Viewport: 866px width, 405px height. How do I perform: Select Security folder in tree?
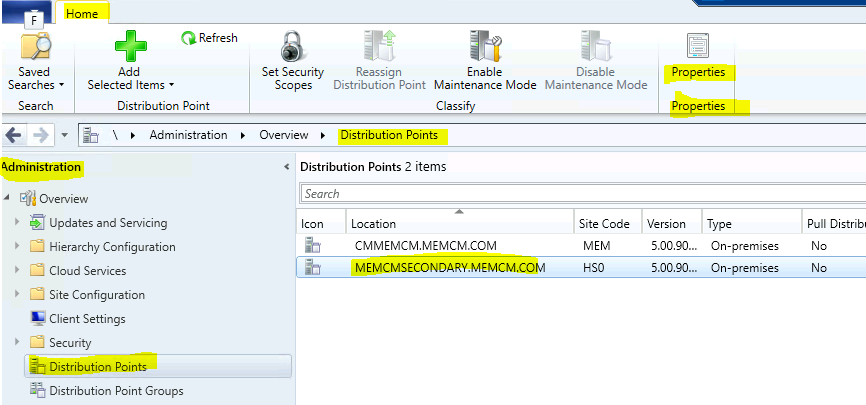70,343
